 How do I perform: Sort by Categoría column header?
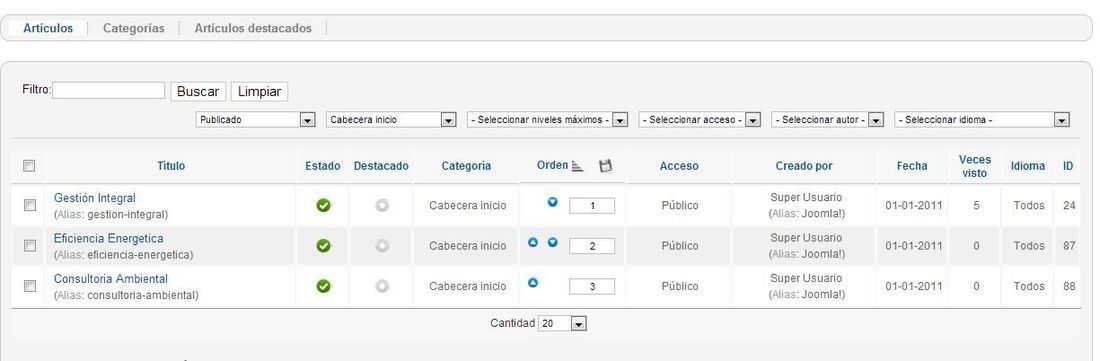pos(467,166)
